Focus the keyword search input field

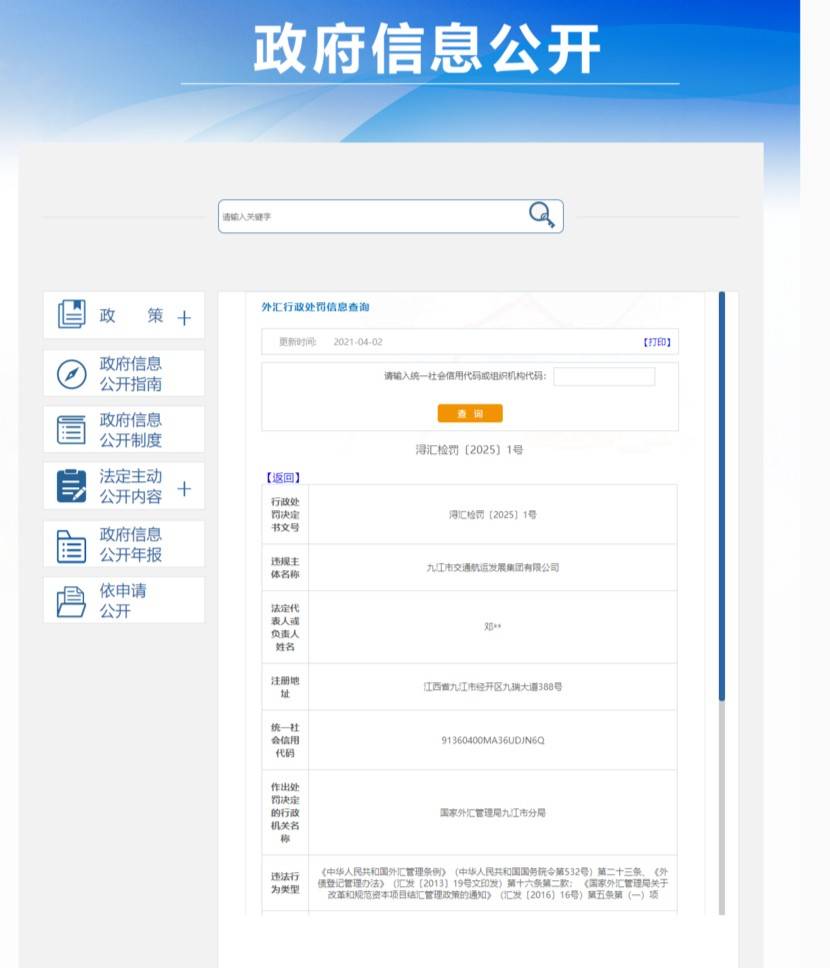[390, 216]
